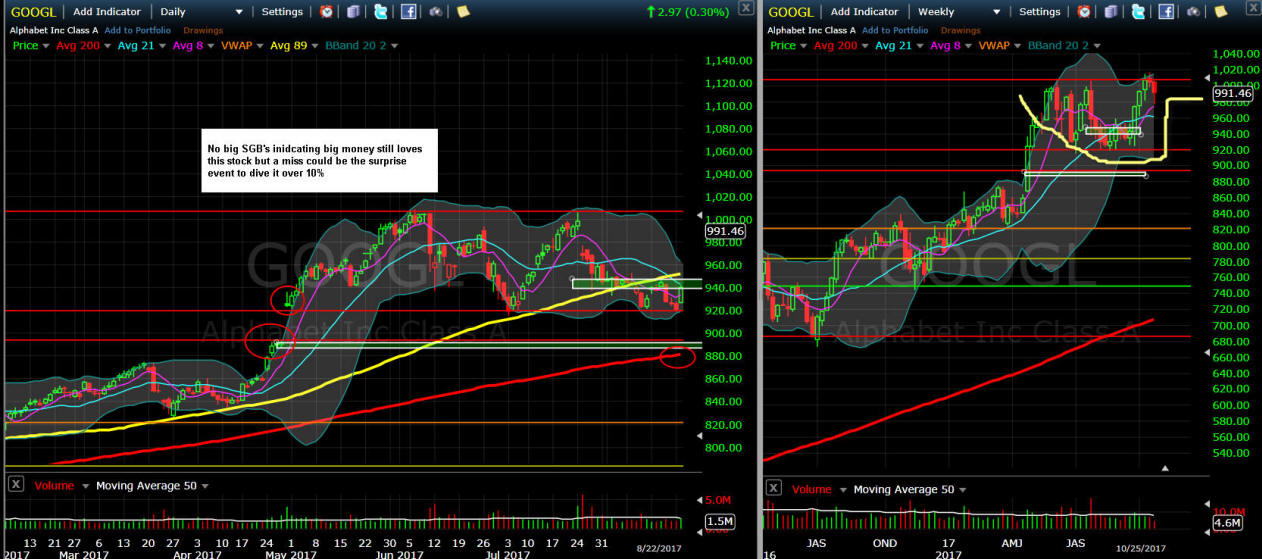Viewport: 1262px width, 559px height.
Task: Click the yellow sticky note icon on Daily chart
Action: 461,12
